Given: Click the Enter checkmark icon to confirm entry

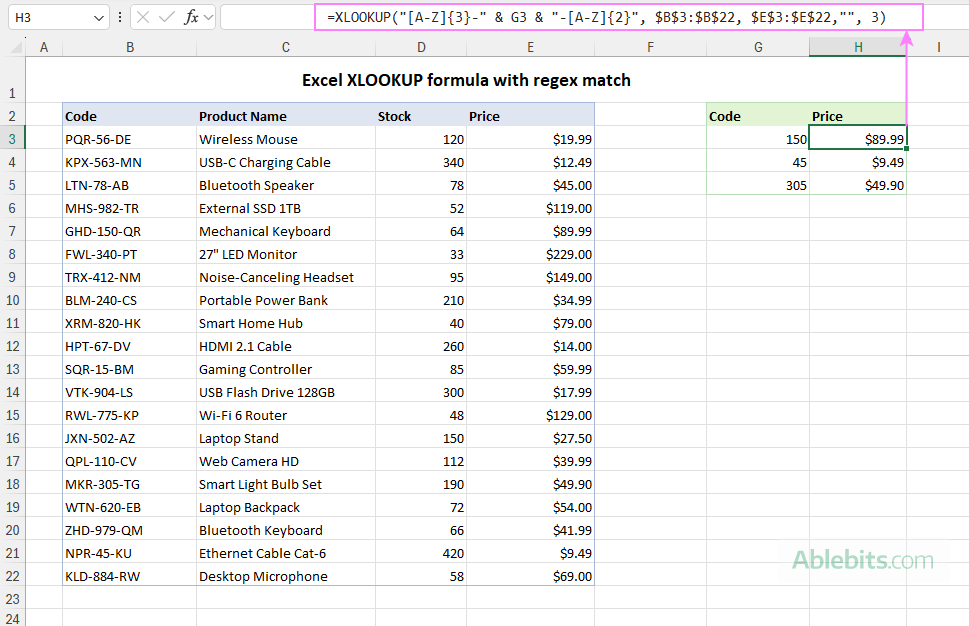Looking at the screenshot, I should pyautogui.click(x=165, y=17).
